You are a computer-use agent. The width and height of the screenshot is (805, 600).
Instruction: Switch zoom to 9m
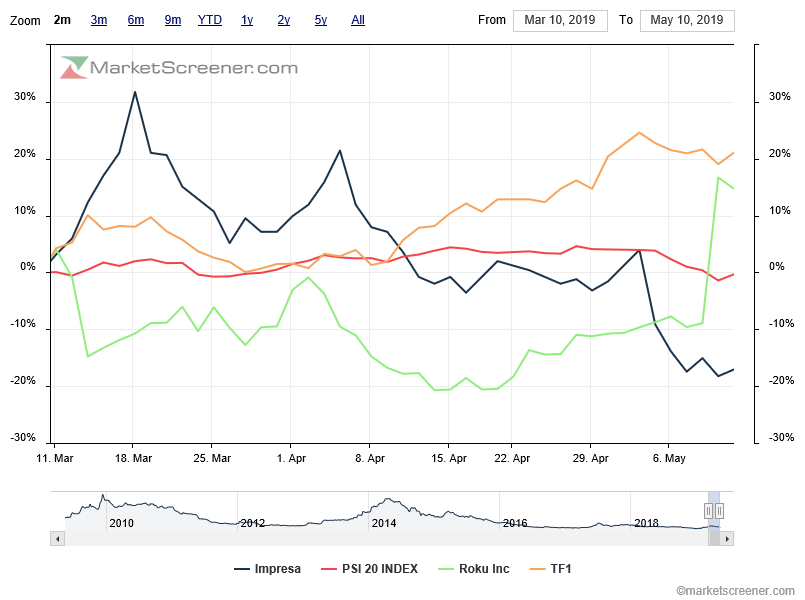coord(172,20)
